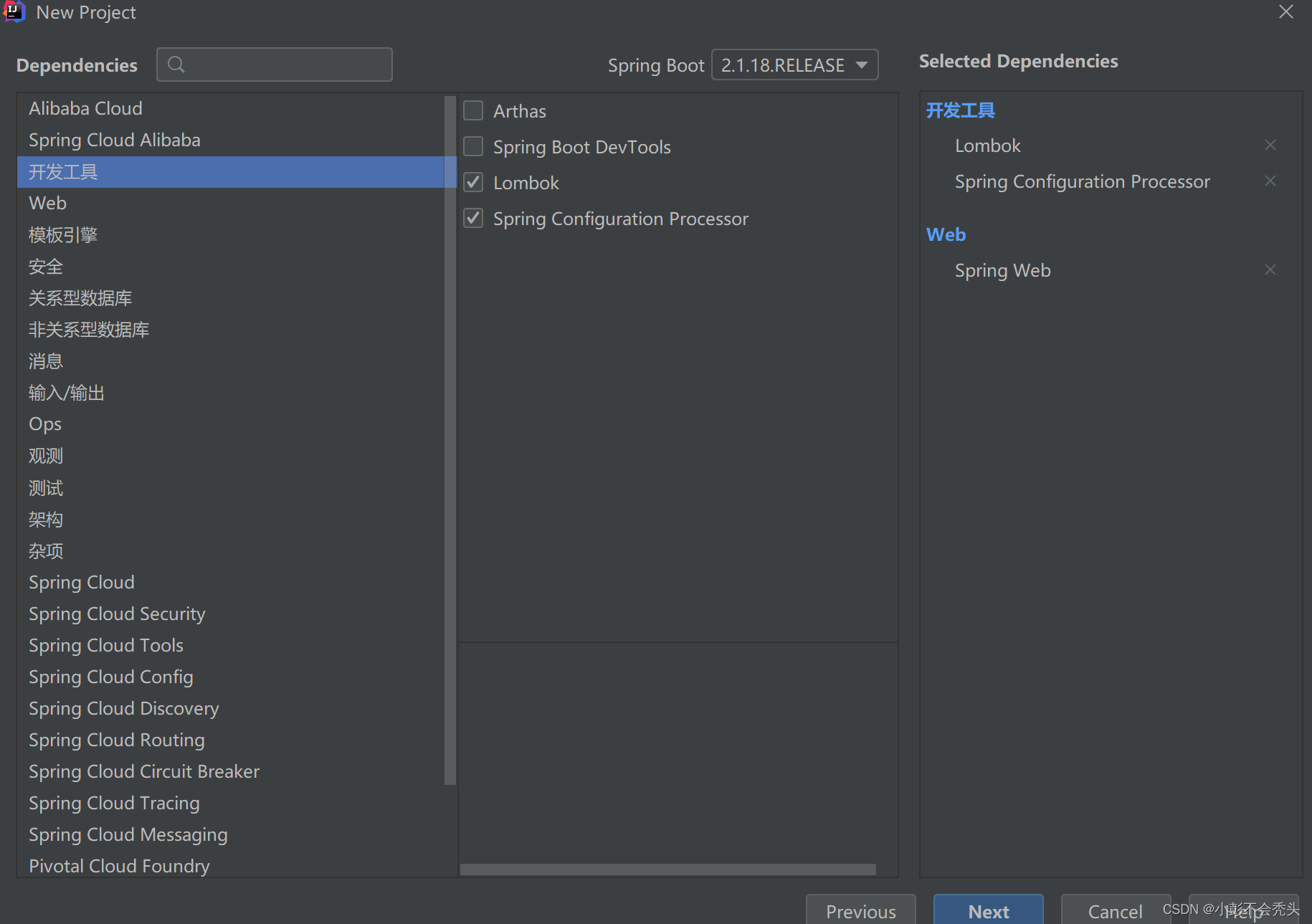Click Spring Web in Selected Dependencies
This screenshot has height=924, width=1312.
[1002, 270]
